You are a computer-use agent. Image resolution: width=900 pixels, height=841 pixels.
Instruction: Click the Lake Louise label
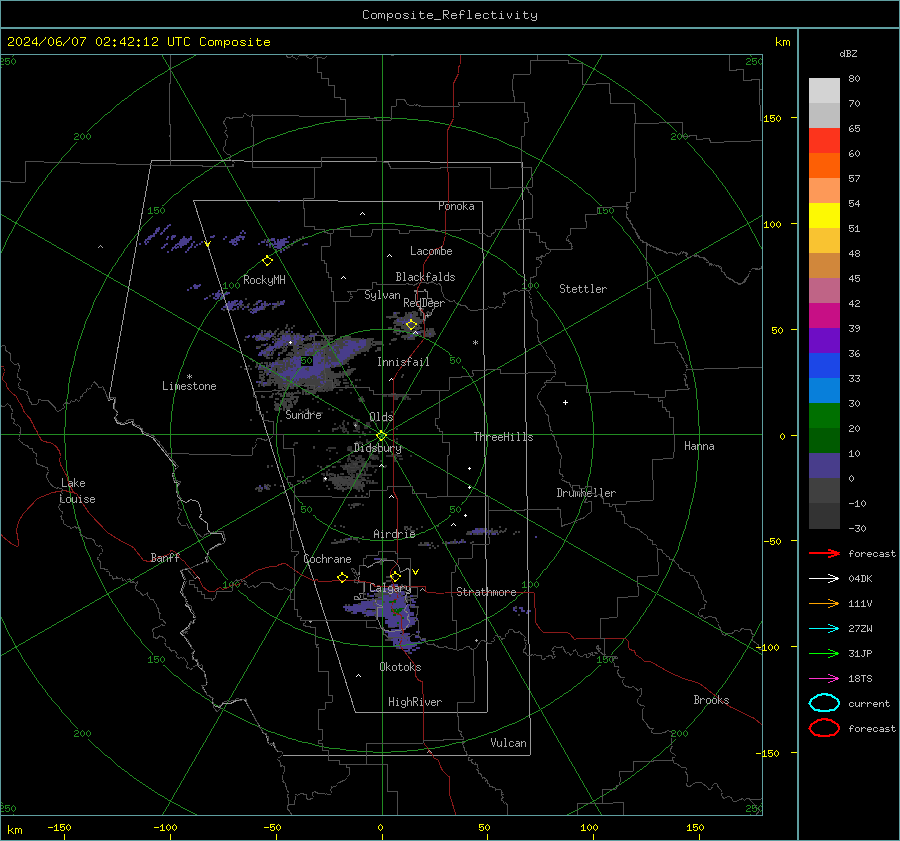coord(77,491)
